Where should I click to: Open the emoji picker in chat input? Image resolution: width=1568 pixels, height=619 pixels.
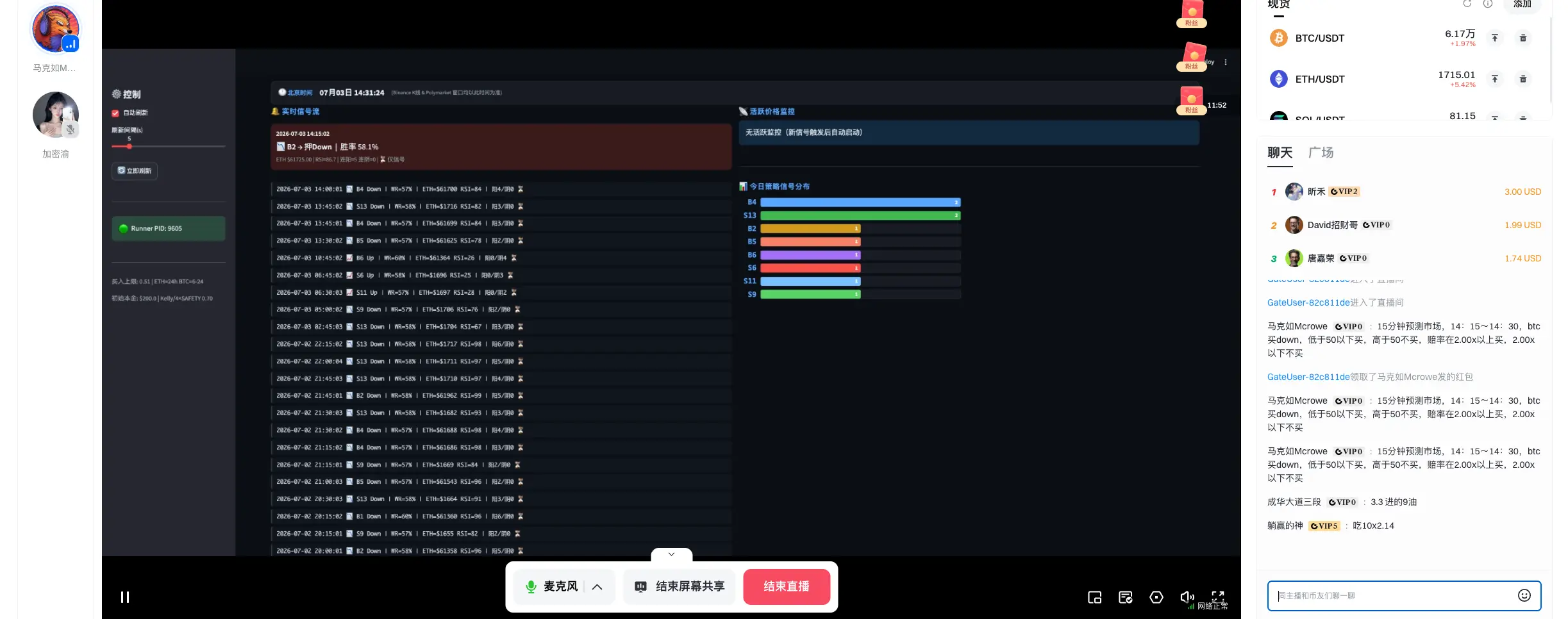pos(1524,595)
